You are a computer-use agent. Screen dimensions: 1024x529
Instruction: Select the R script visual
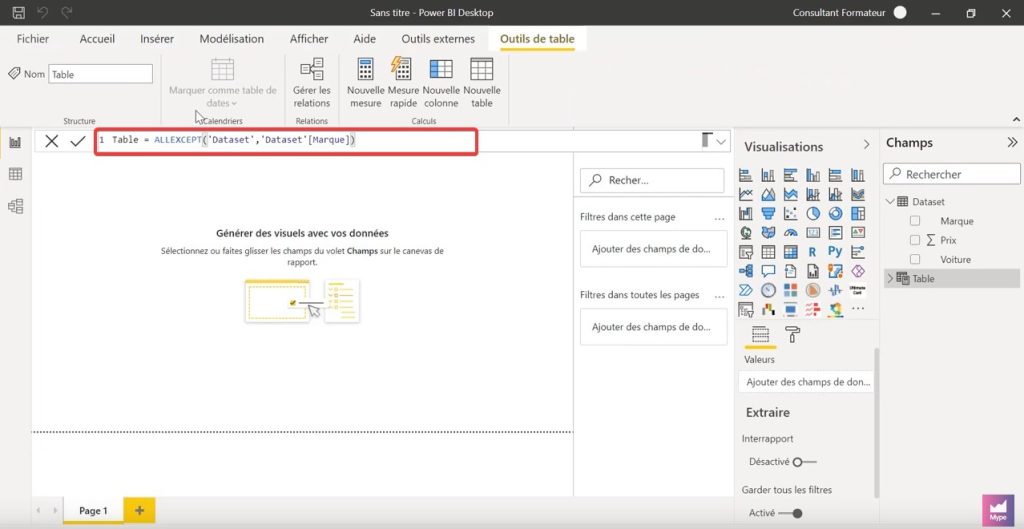tap(813, 251)
